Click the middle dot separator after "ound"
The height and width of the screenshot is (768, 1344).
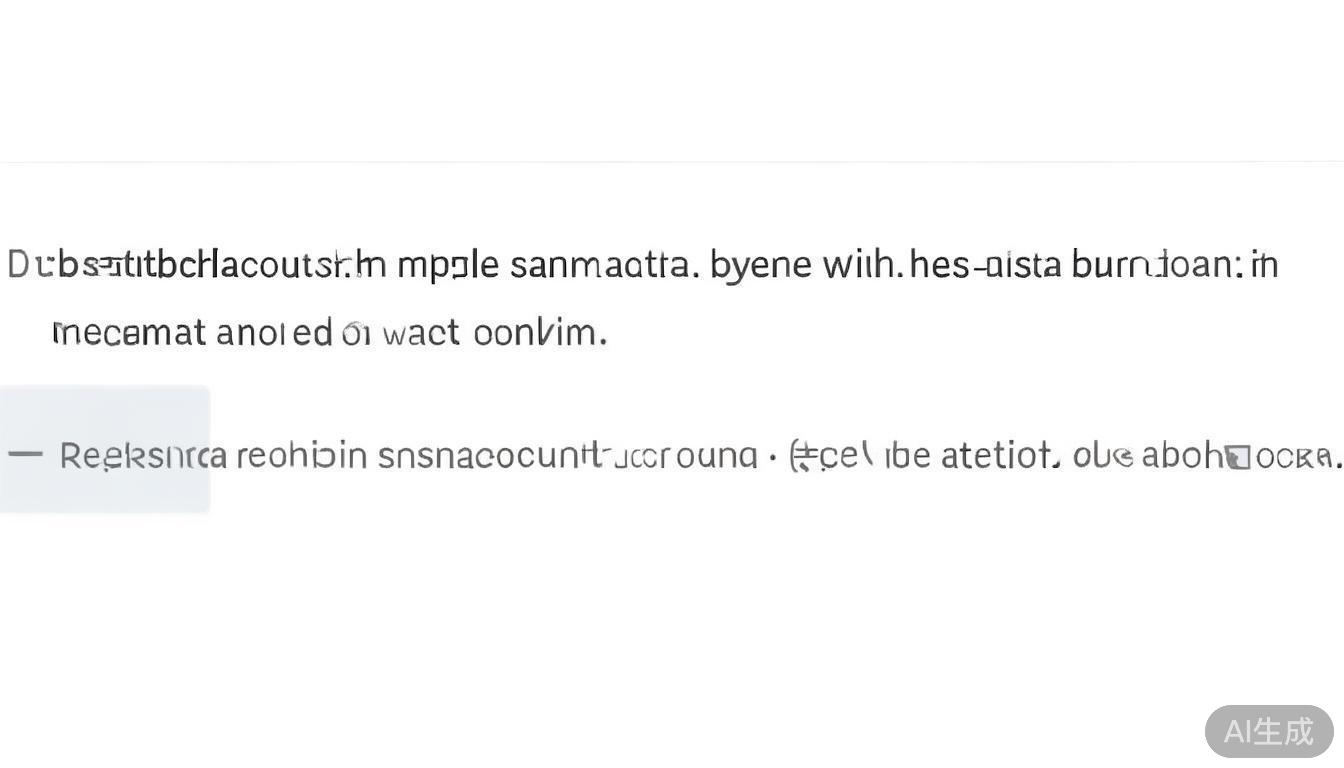coord(773,456)
